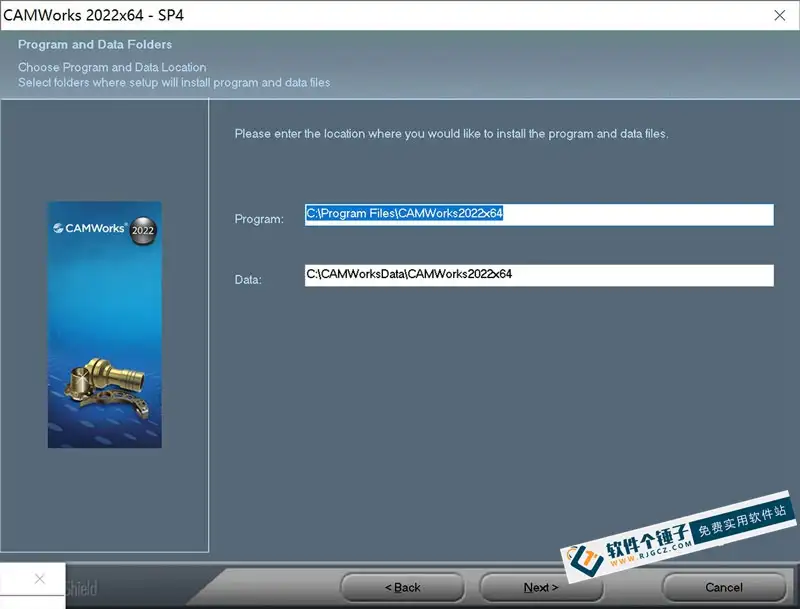Click the Data folder path field

tap(539, 275)
